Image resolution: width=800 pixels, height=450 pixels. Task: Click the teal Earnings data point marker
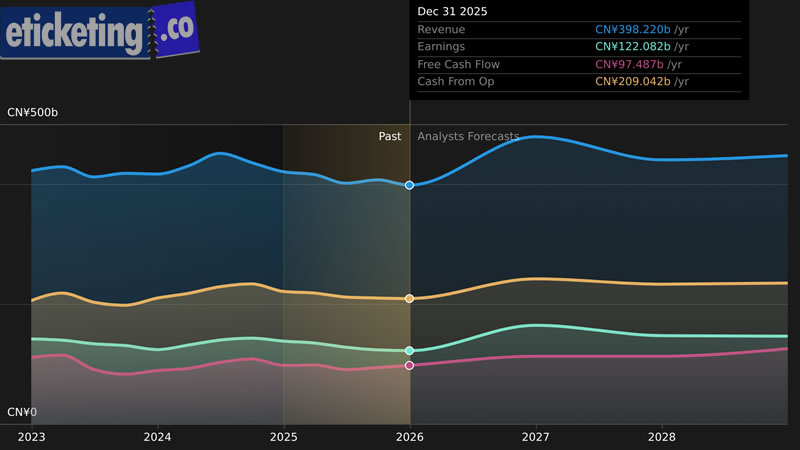[409, 351]
